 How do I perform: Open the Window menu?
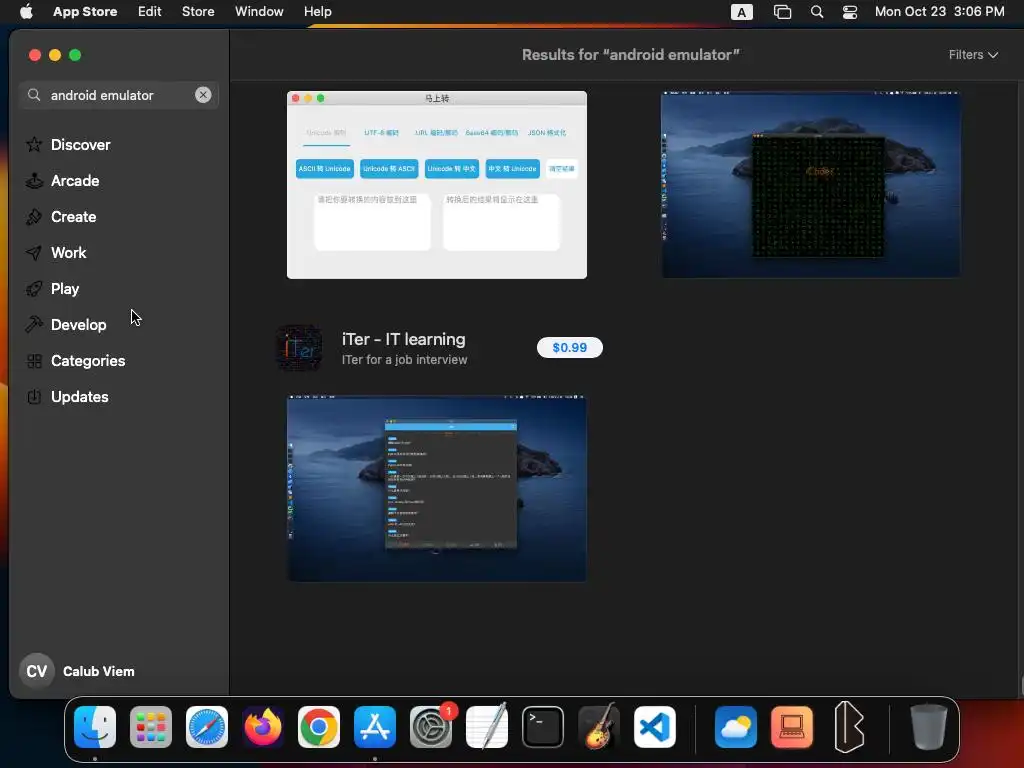259,12
